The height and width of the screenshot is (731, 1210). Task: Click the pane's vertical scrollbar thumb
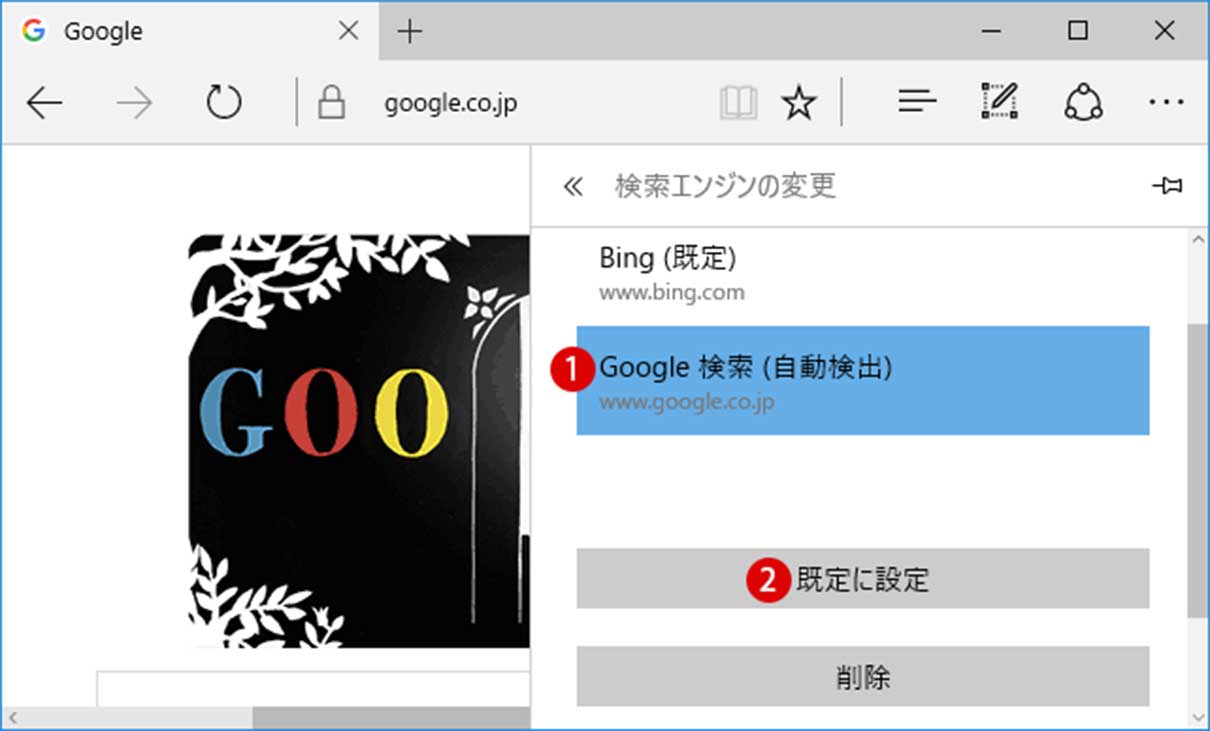point(1197,470)
